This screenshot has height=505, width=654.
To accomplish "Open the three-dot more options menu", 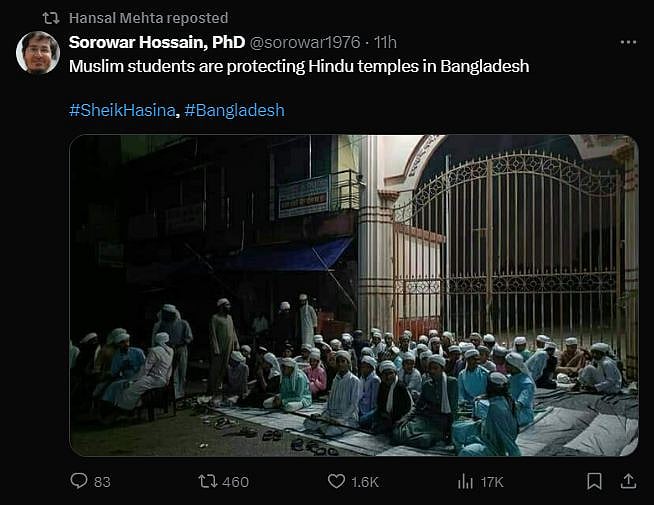I will pos(628,42).
